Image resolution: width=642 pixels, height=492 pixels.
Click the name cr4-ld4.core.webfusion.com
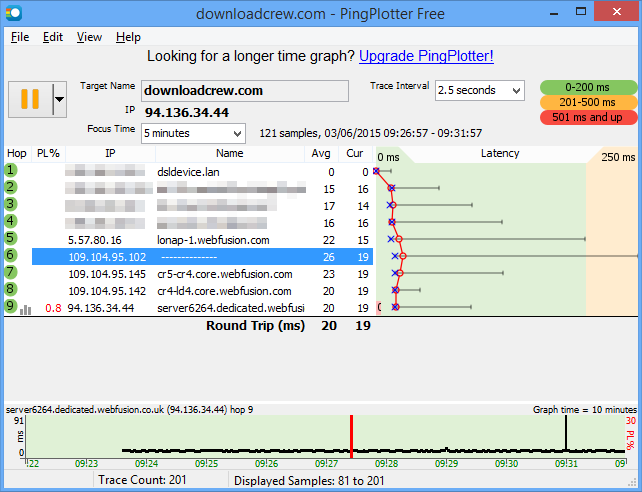click(x=224, y=291)
